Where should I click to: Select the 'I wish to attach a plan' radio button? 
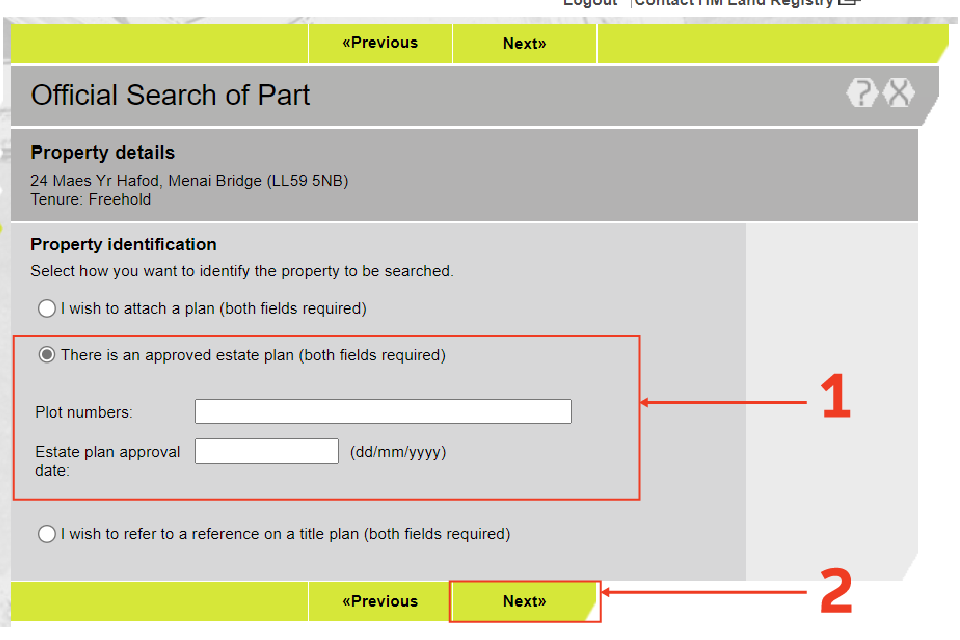tap(47, 309)
